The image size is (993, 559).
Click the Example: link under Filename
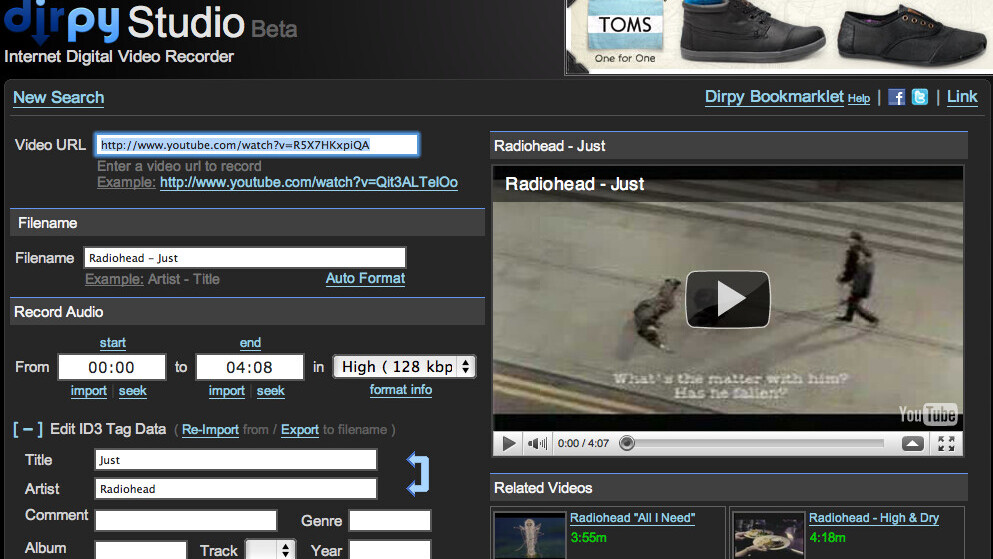click(114, 279)
